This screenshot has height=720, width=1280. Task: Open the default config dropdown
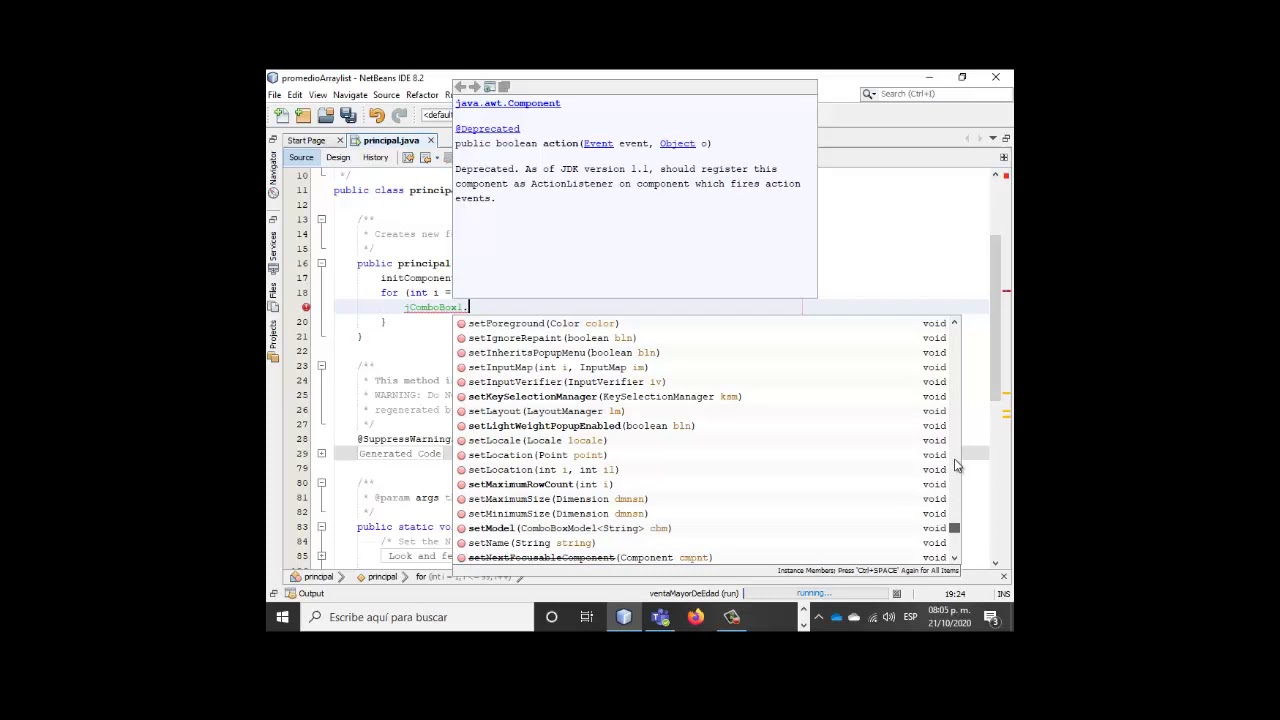pyautogui.click(x=436, y=115)
